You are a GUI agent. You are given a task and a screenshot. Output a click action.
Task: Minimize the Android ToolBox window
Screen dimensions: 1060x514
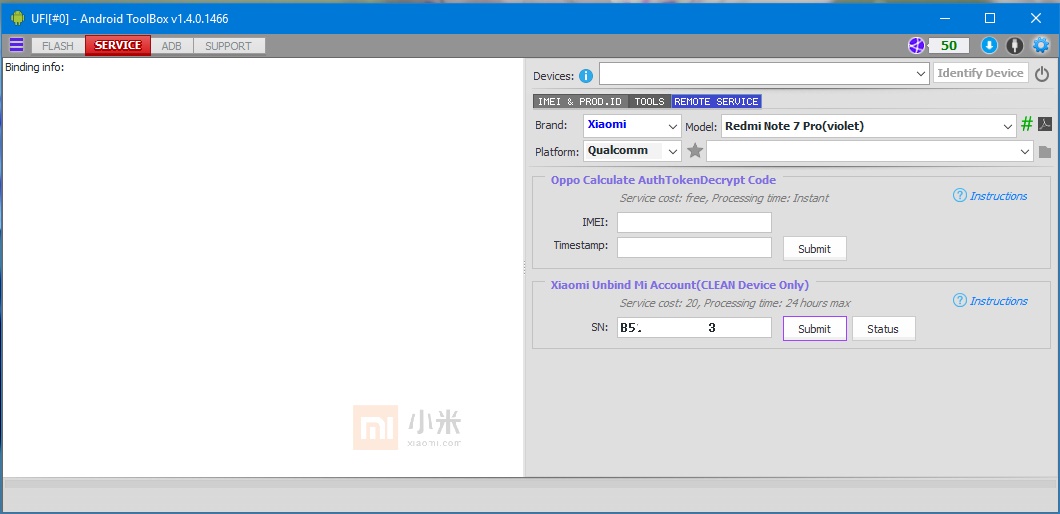click(944, 18)
